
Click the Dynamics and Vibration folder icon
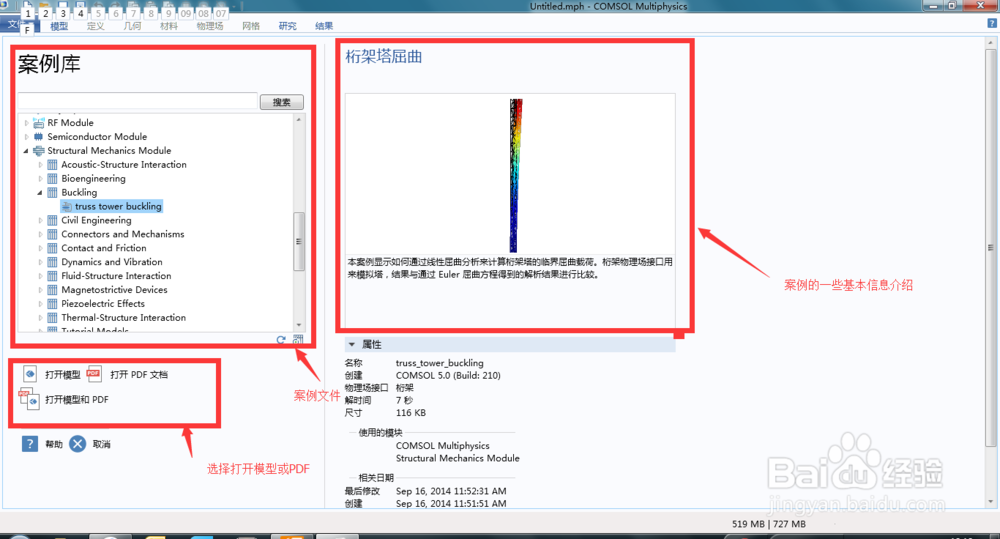(53, 262)
